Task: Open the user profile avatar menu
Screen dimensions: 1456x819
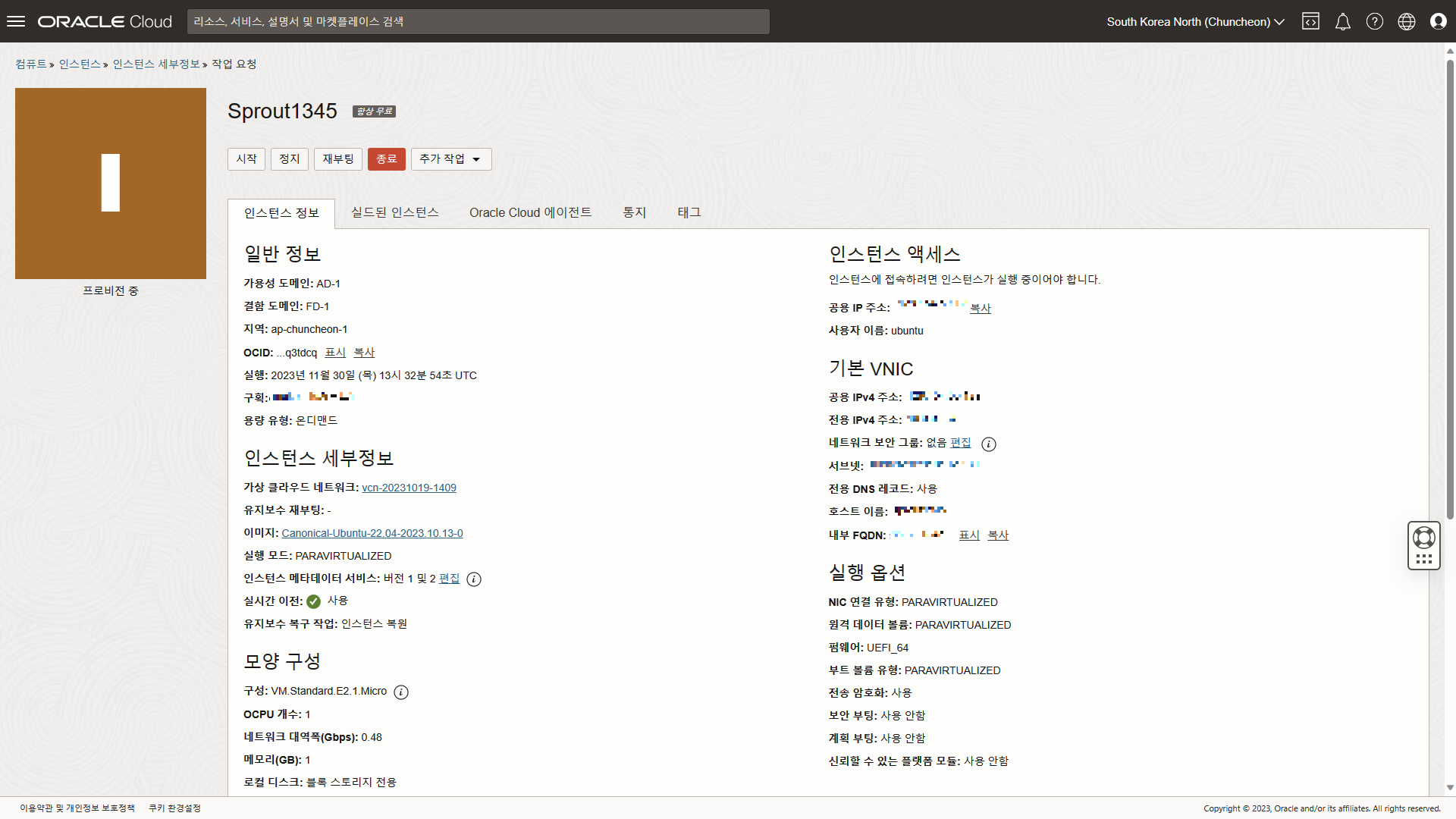Action: point(1438,21)
